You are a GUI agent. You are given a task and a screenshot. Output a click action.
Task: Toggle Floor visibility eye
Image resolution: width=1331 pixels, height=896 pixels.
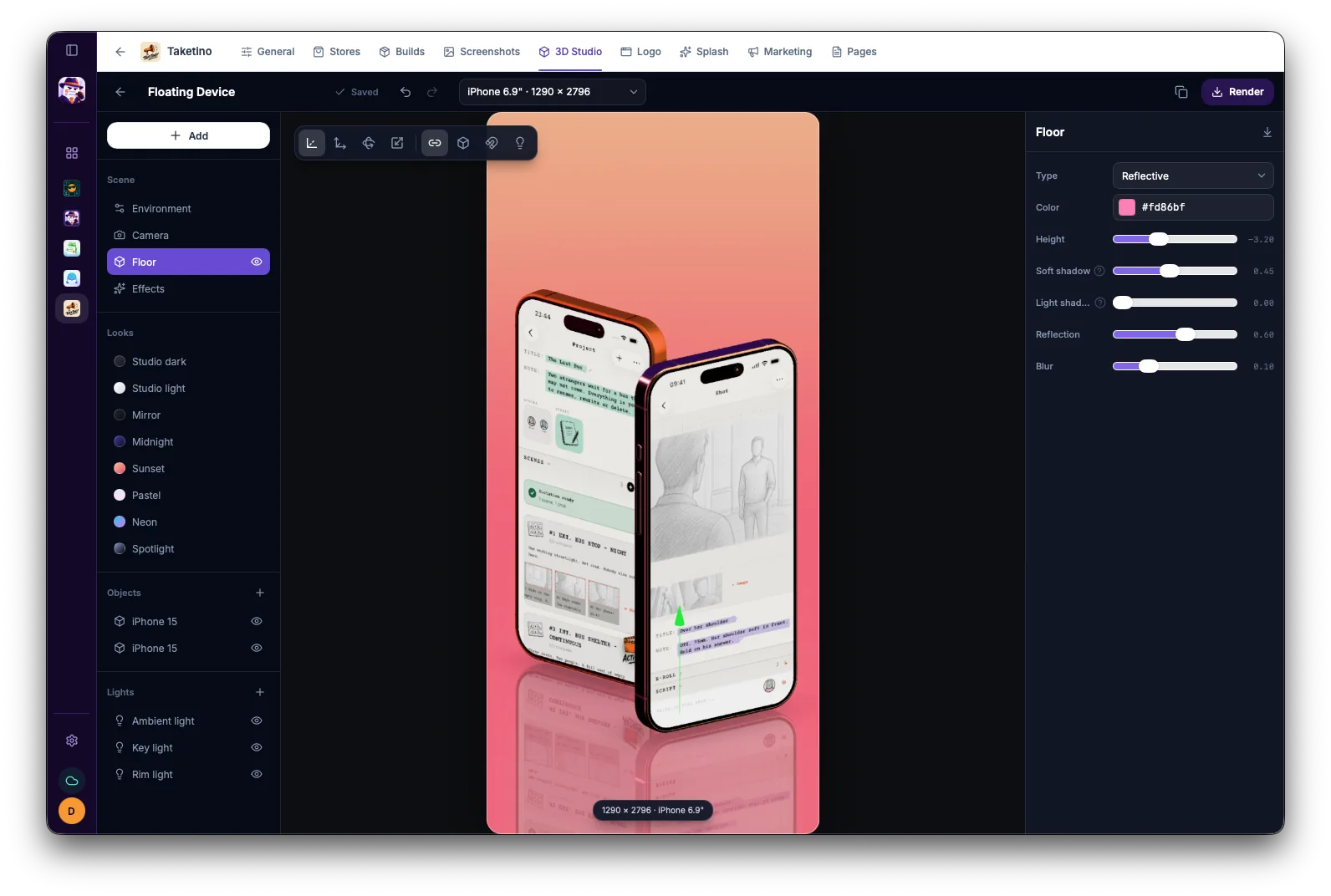(257, 262)
